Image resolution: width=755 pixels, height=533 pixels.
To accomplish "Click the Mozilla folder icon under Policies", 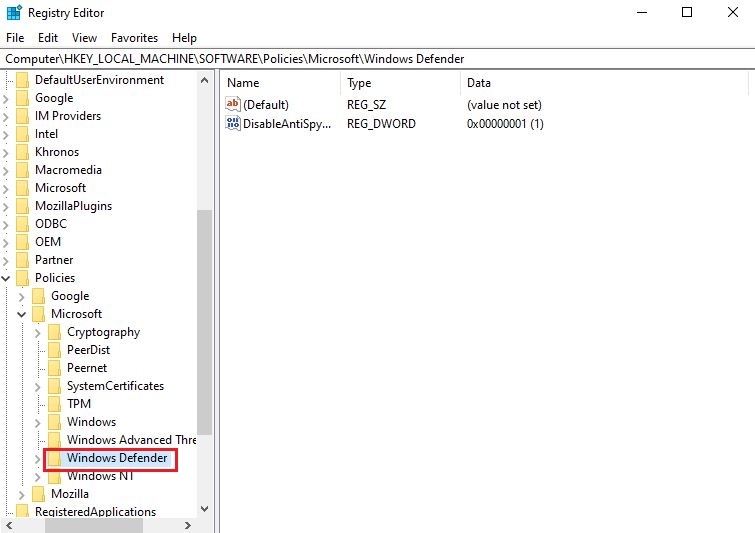I will coord(39,494).
